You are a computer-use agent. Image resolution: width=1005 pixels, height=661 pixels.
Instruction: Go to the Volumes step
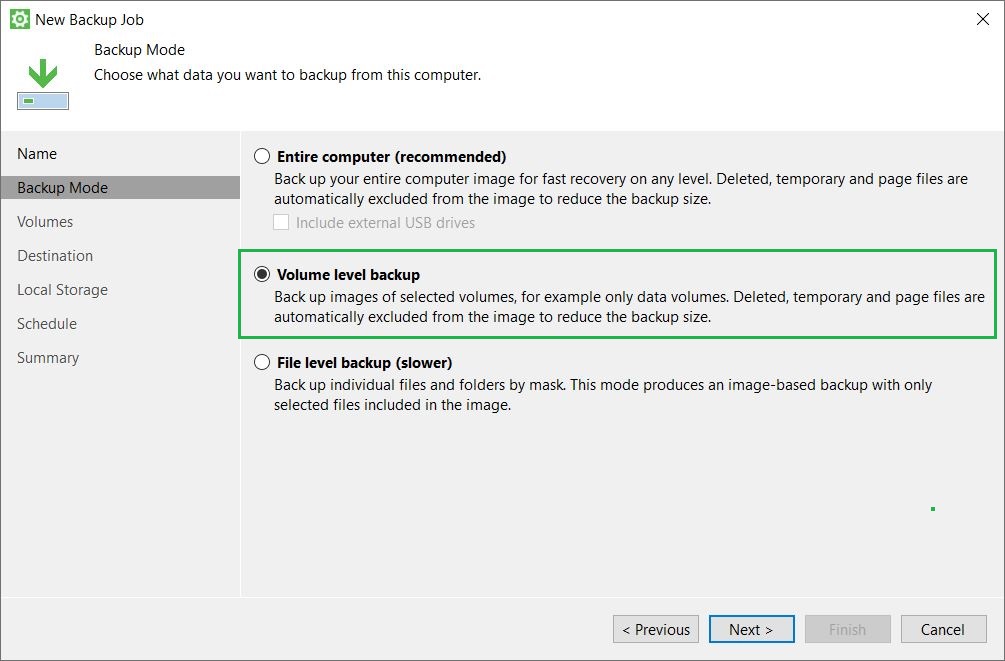click(x=44, y=221)
